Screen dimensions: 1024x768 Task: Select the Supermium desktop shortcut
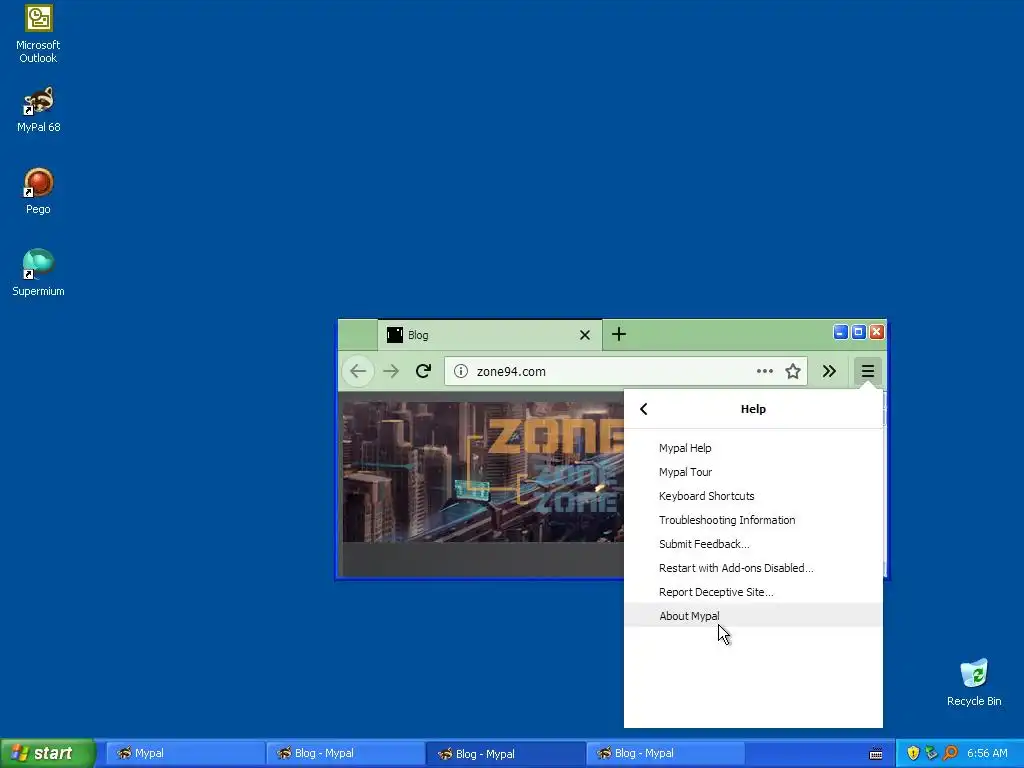[38, 273]
